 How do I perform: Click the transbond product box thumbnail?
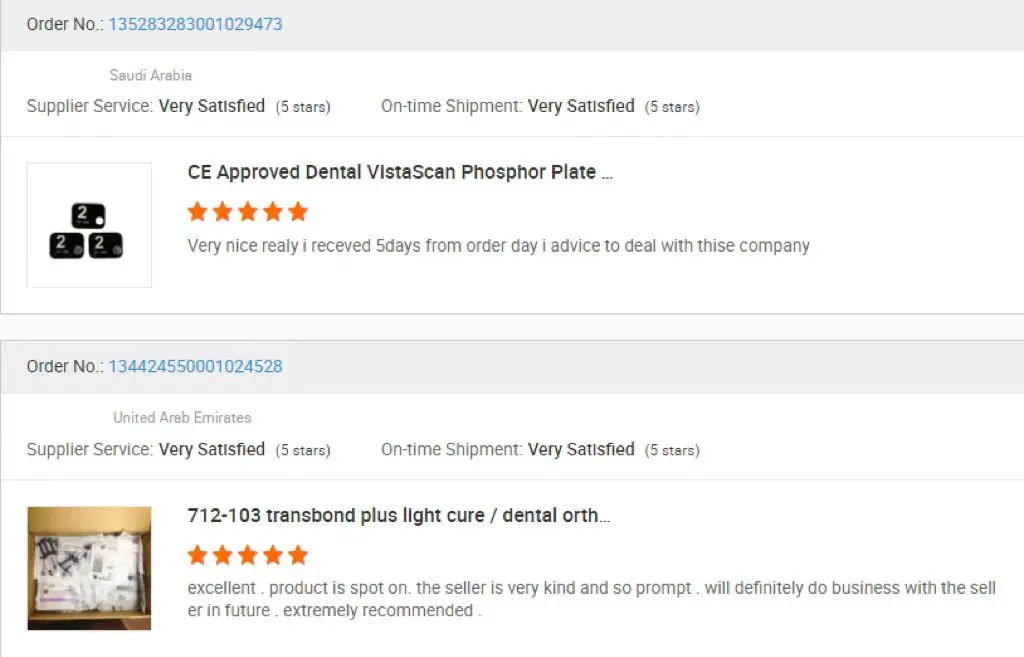click(89, 568)
